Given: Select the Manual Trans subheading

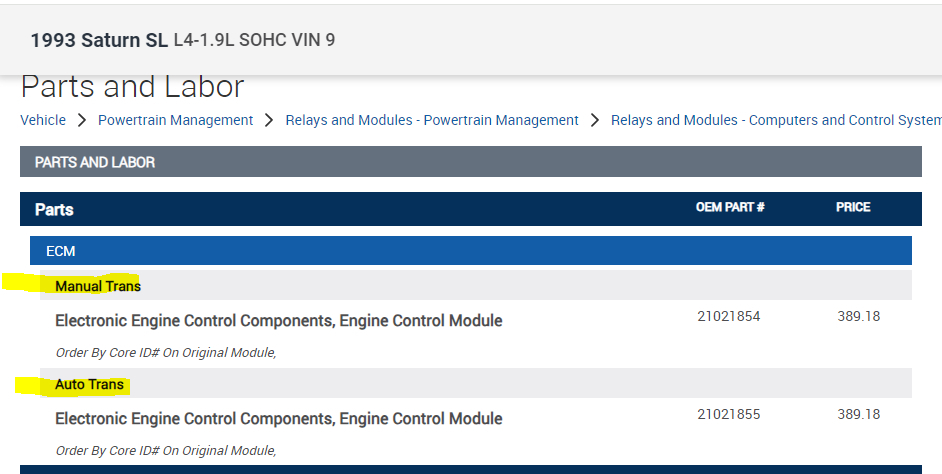Looking at the screenshot, I should pyautogui.click(x=98, y=286).
